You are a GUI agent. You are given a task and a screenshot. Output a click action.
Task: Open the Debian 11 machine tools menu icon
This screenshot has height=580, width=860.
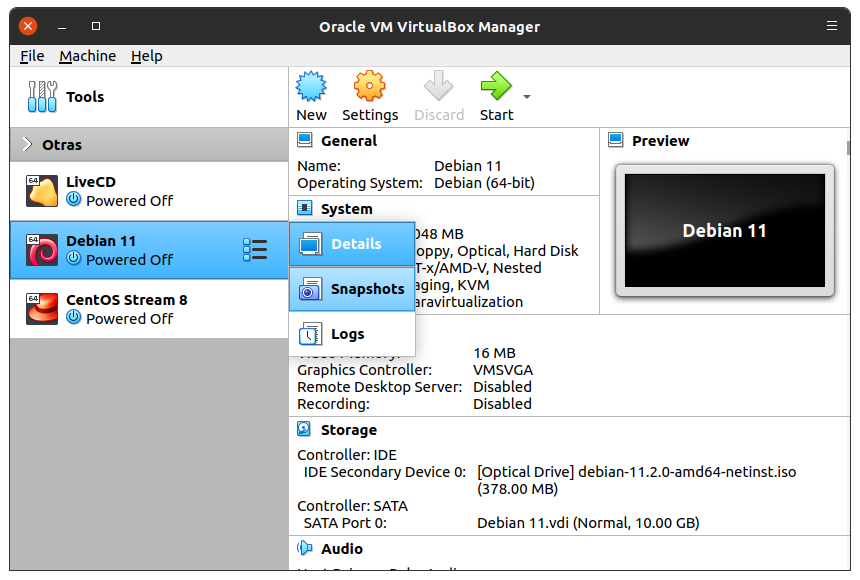tap(255, 250)
